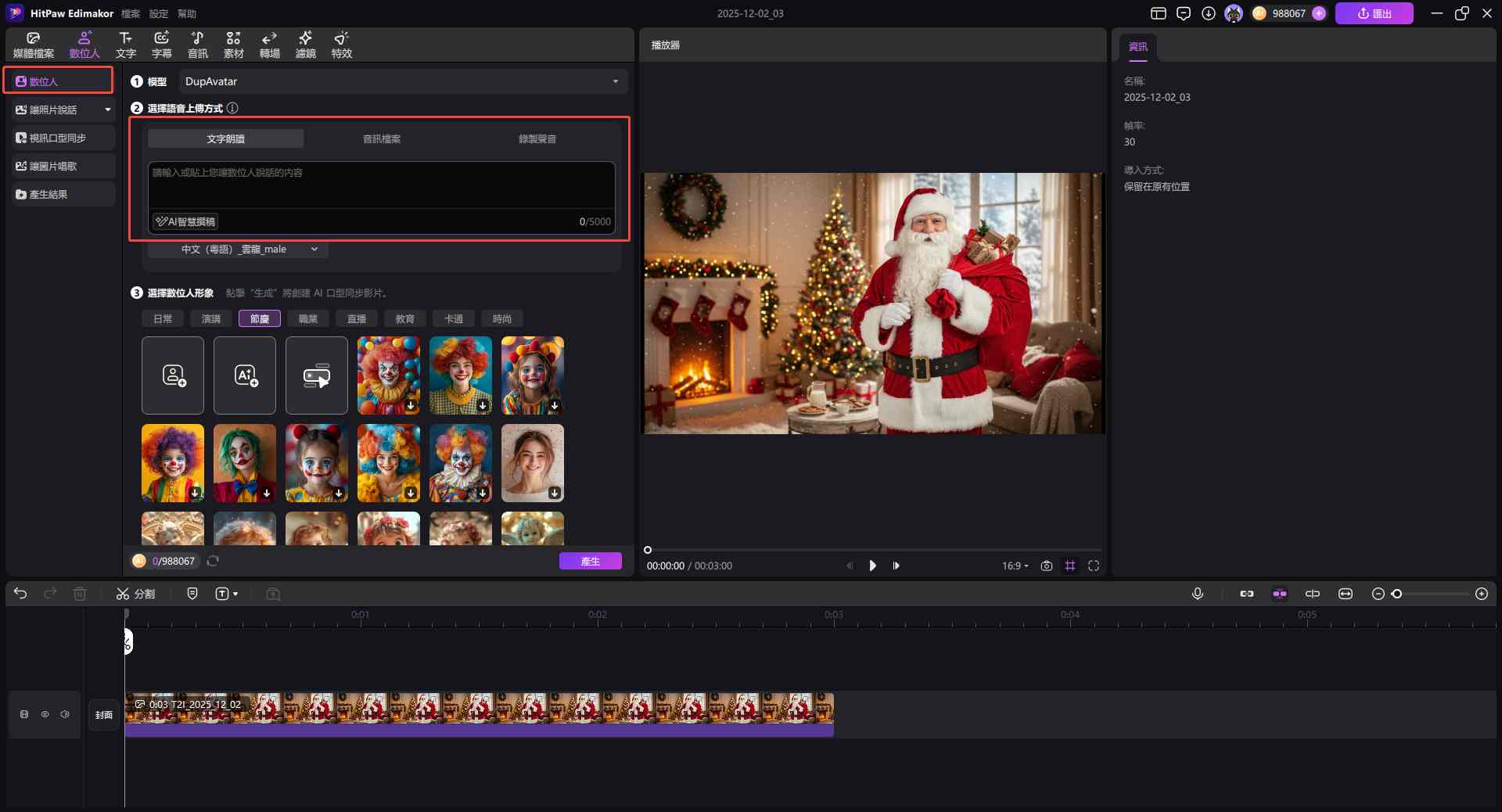Image resolution: width=1502 pixels, height=812 pixels.
Task: Toggle the track visibility eye icon
Action: (x=45, y=714)
